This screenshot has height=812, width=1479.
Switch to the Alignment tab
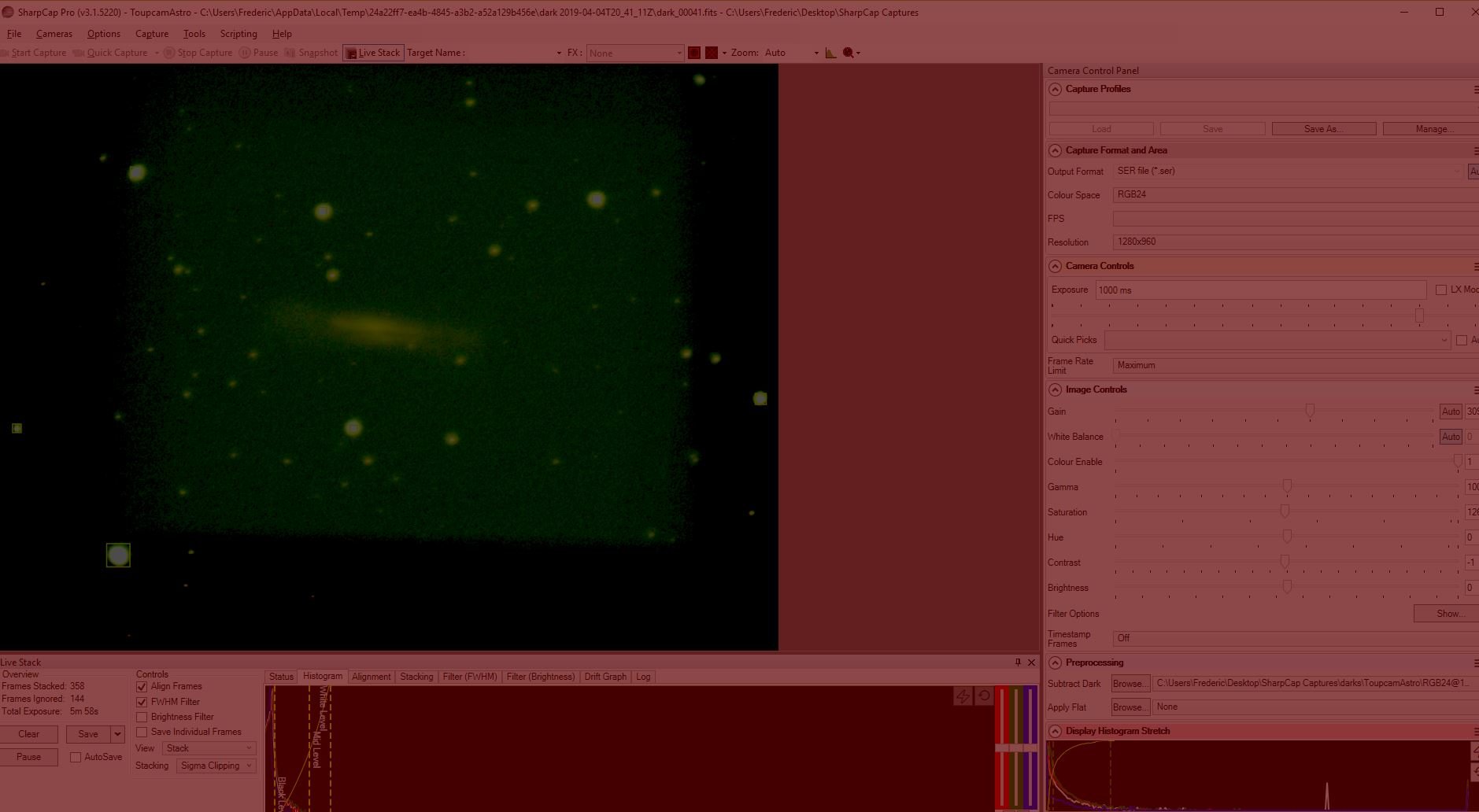coord(372,677)
